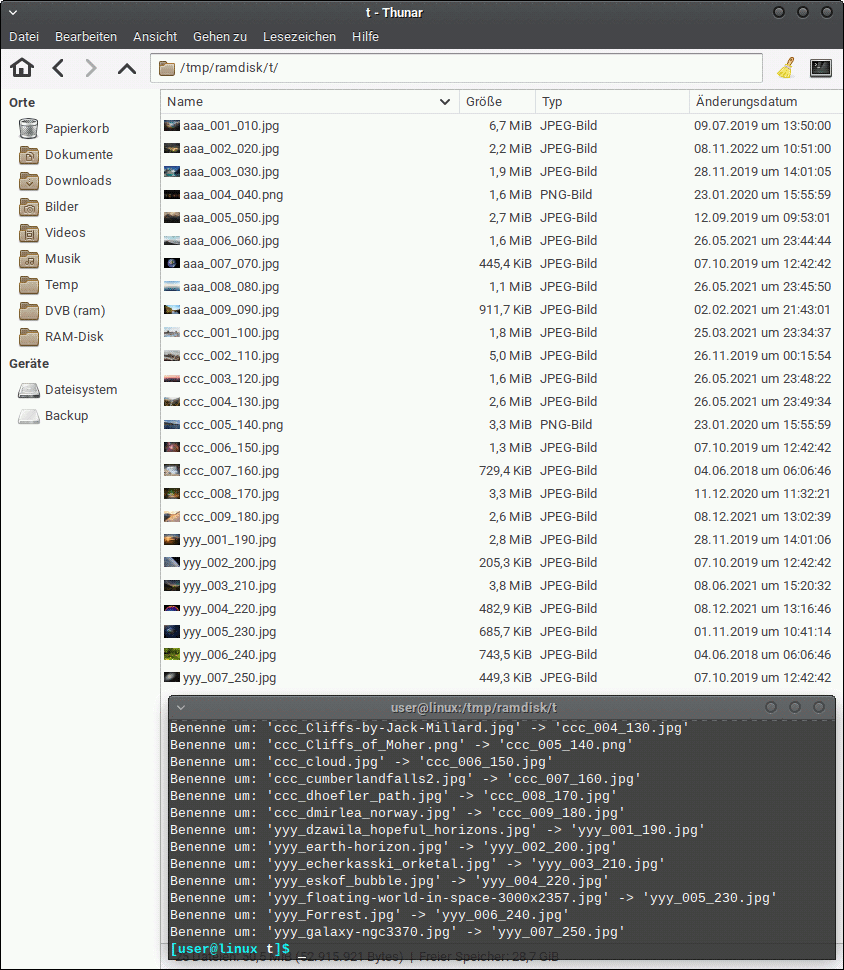Open the Lesezeichen menu
Screen dimensions: 844x970
[299, 36]
